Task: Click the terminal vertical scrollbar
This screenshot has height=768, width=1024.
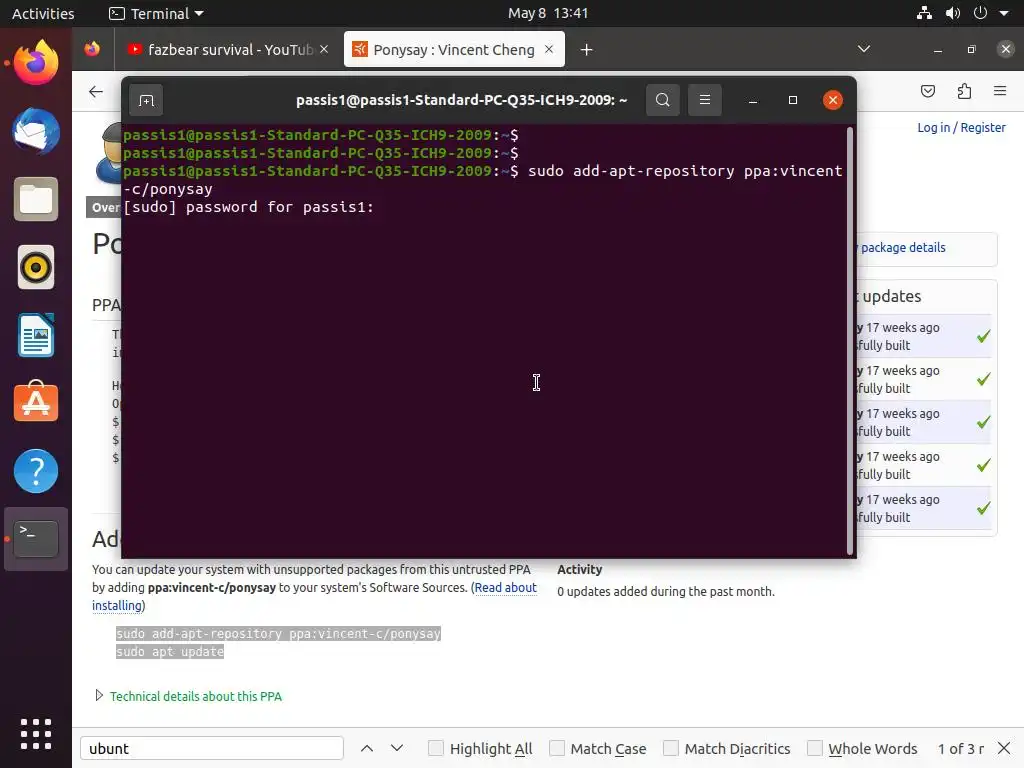Action: (850, 340)
